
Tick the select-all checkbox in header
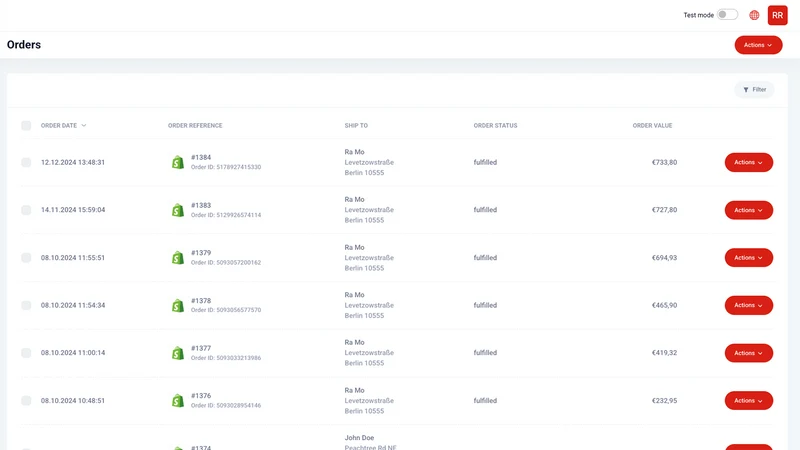[x=26, y=126]
